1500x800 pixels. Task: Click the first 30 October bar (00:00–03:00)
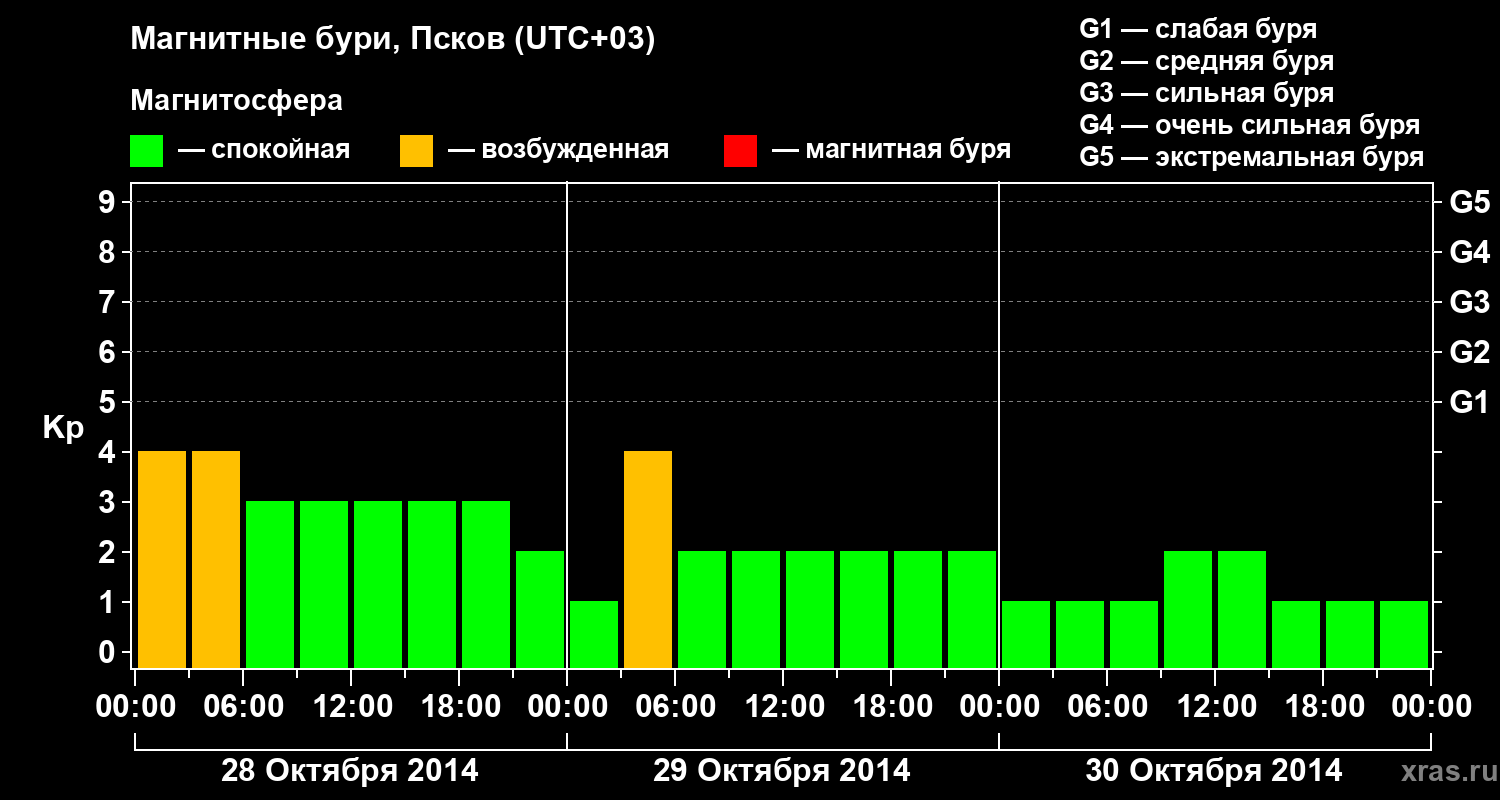(x=1026, y=634)
